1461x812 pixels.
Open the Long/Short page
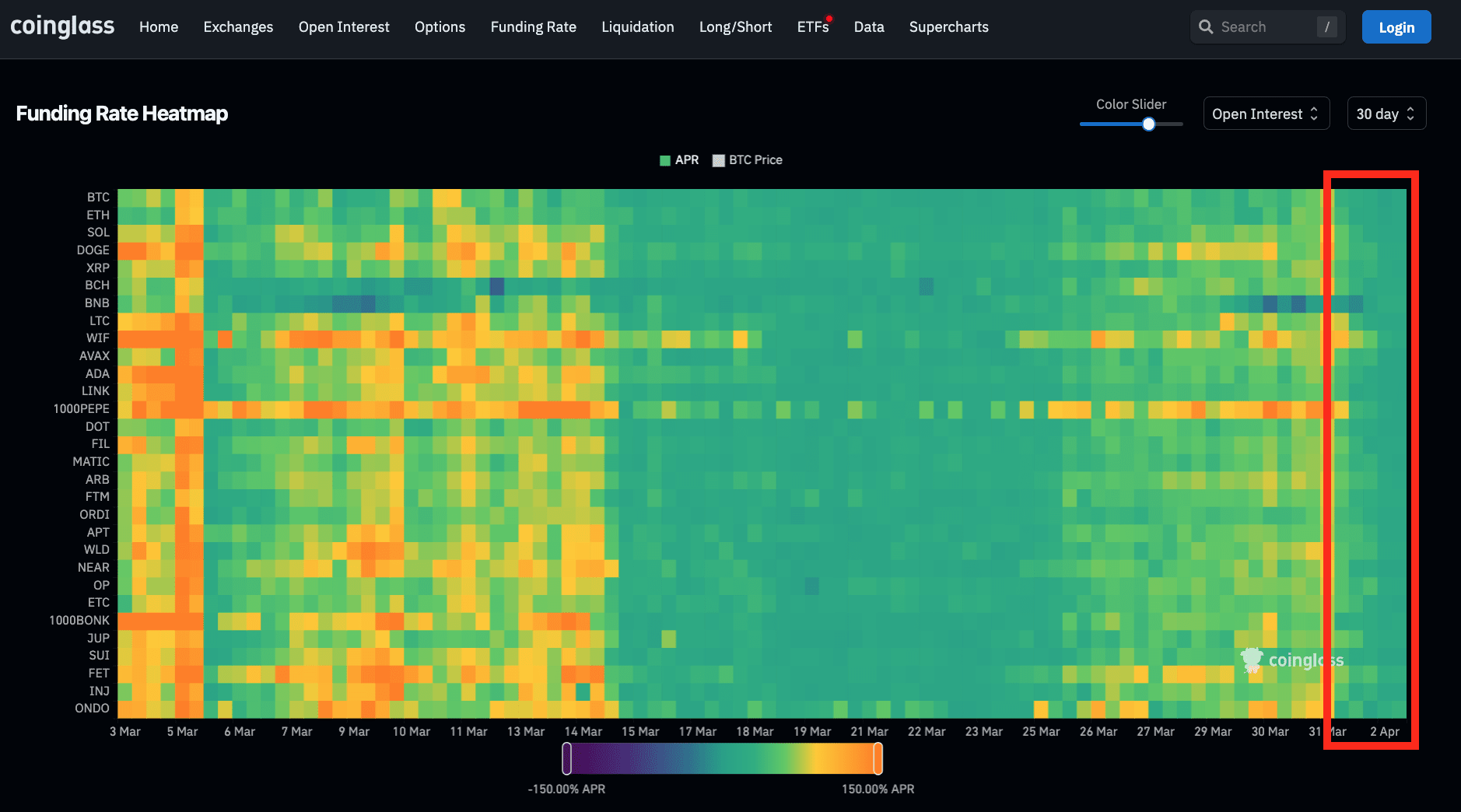click(734, 26)
